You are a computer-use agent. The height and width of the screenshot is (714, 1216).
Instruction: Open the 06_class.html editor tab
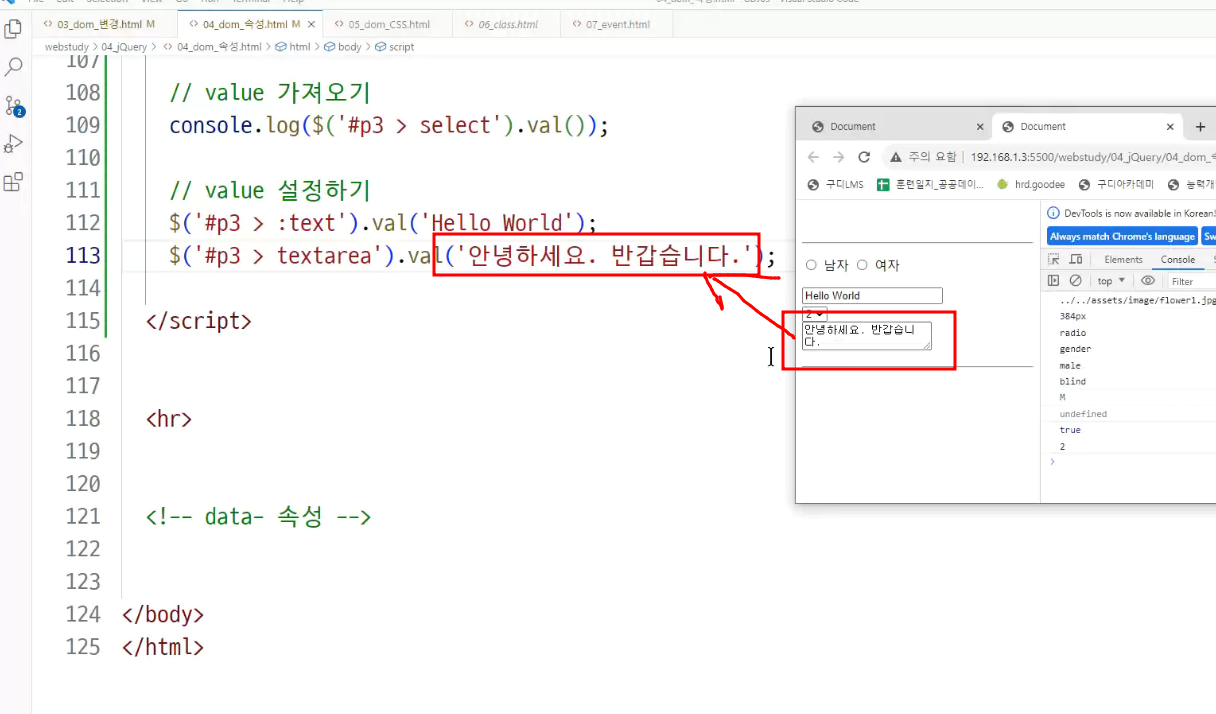(507, 24)
